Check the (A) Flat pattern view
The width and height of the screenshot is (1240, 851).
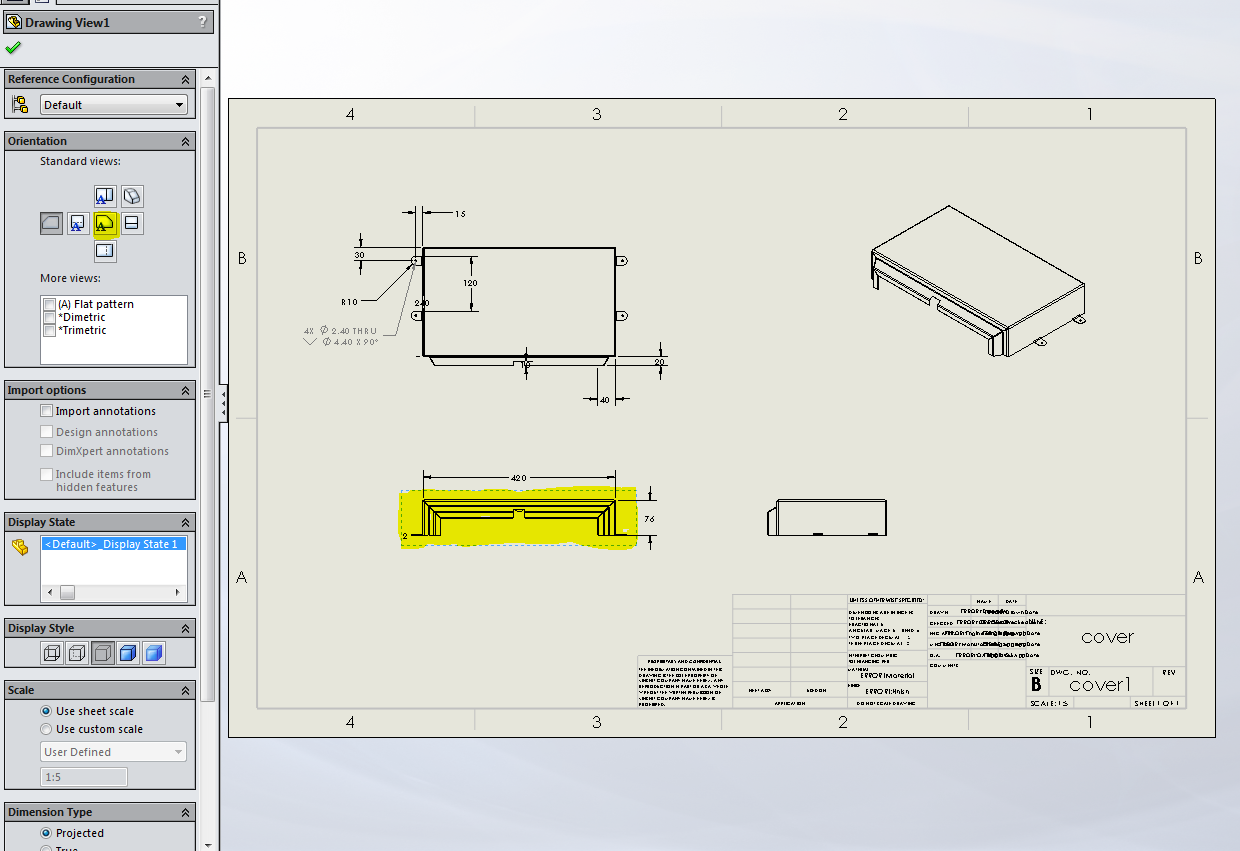pos(49,304)
